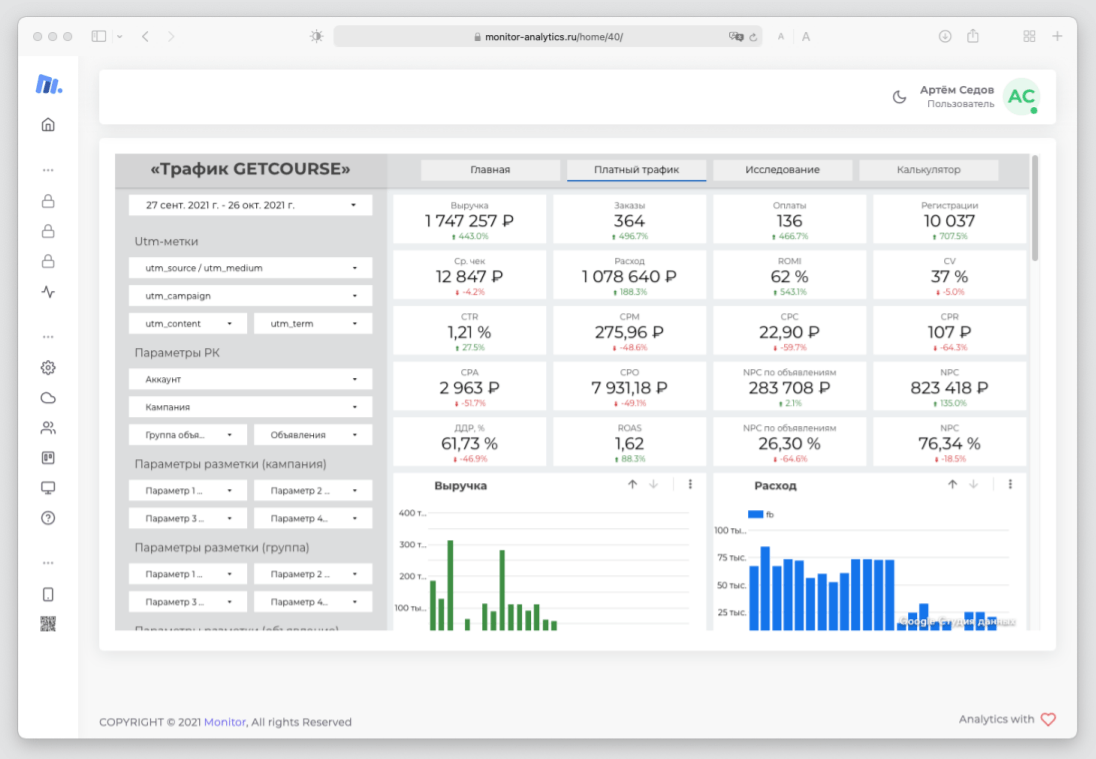Image resolution: width=1096 pixels, height=759 pixels.
Task: Click the Monitor link in footer
Action: pyautogui.click(x=224, y=722)
